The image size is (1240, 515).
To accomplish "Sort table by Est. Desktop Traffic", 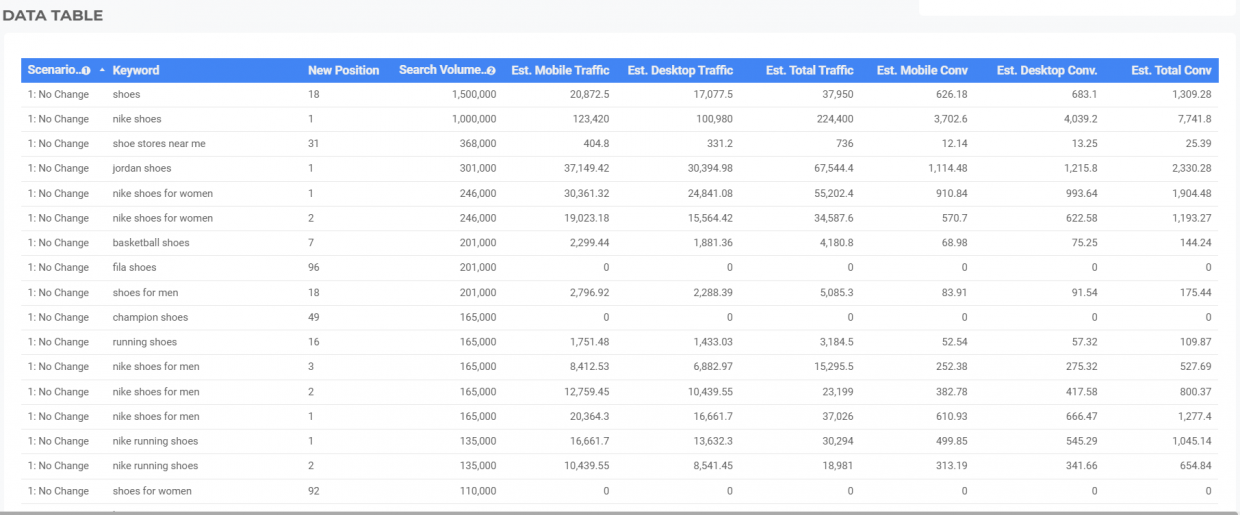I will click(x=680, y=70).
